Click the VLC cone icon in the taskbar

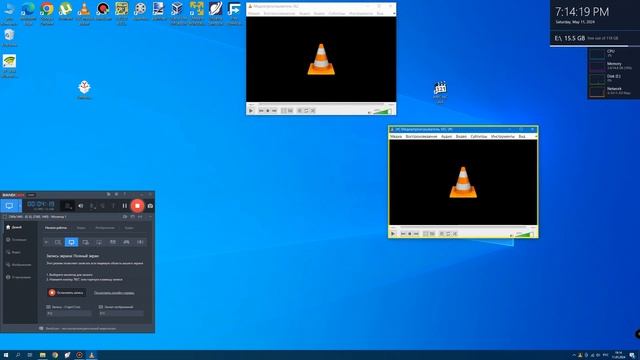(91, 355)
